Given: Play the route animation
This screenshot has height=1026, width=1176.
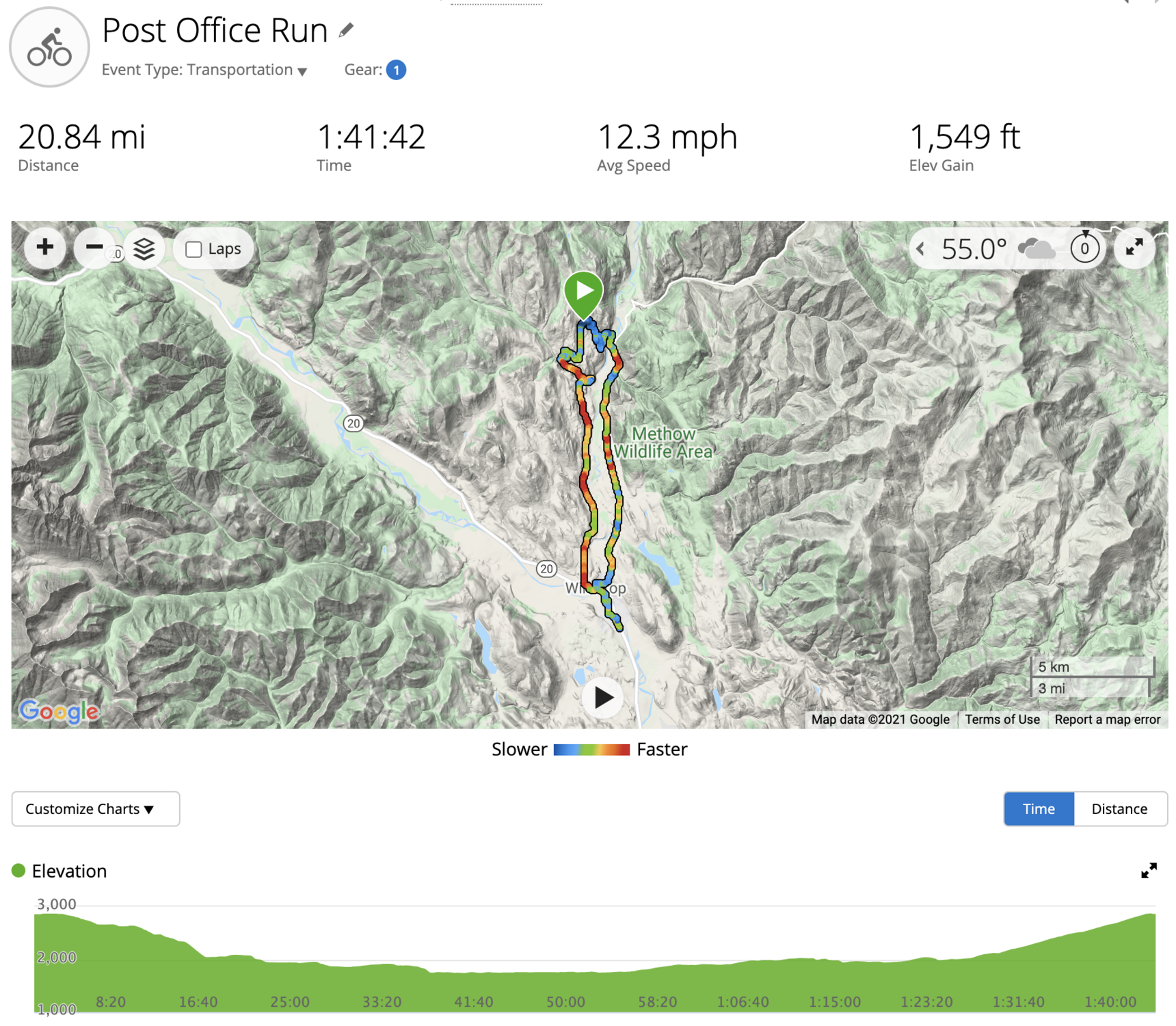Looking at the screenshot, I should pos(603,698).
